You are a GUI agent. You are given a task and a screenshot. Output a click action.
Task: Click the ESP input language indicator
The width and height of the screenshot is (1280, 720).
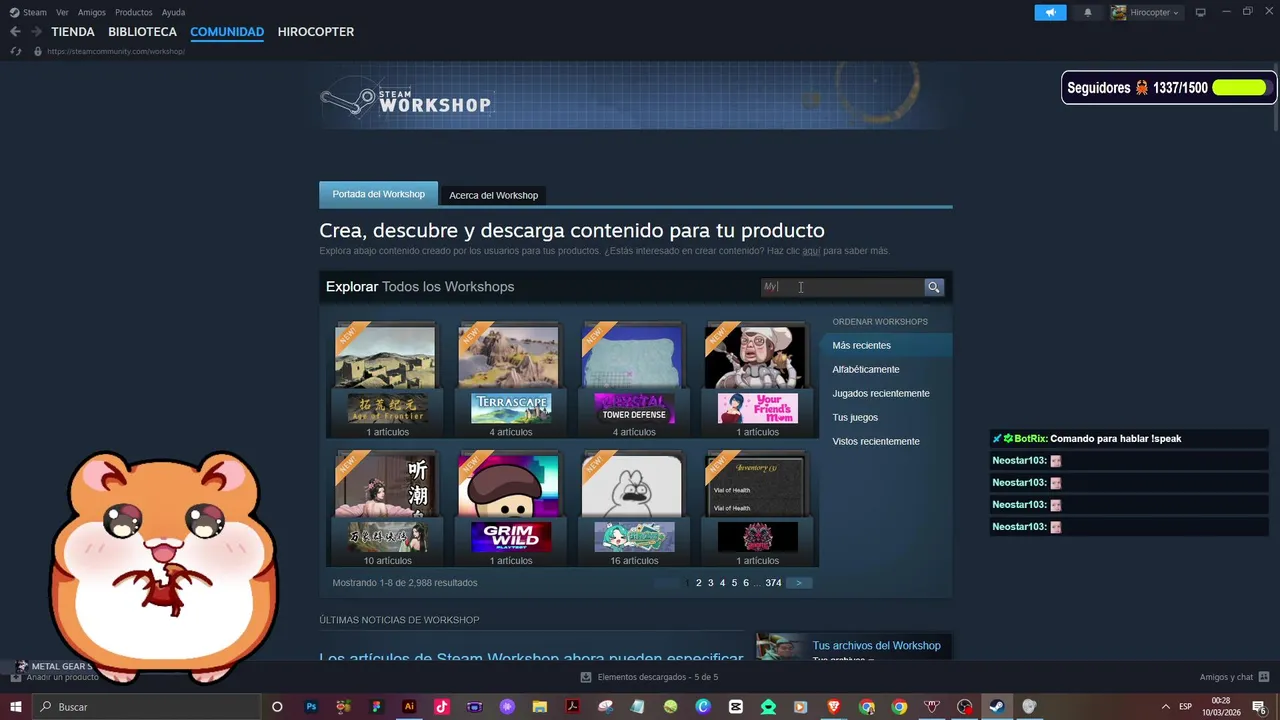[x=1186, y=707]
